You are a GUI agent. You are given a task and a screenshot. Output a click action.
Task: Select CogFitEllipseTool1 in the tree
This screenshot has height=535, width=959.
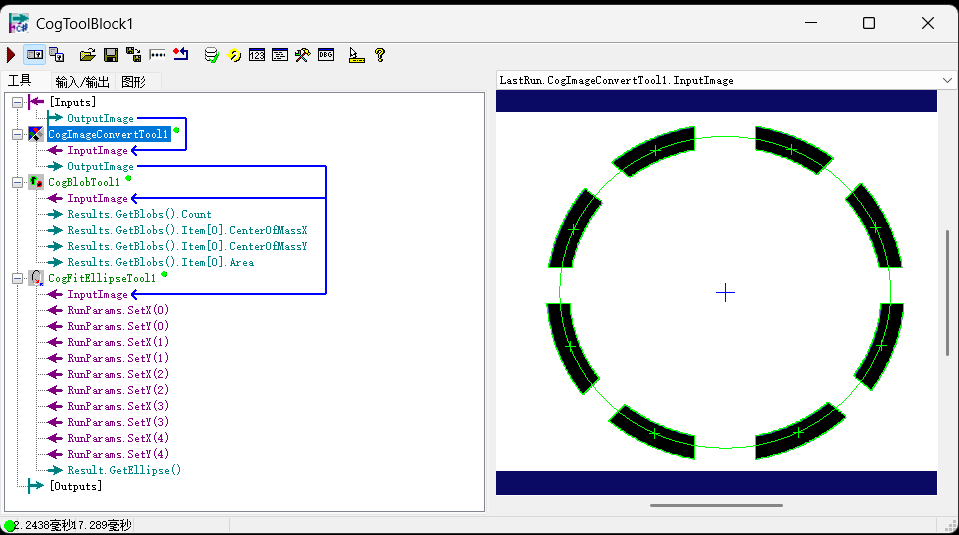pyautogui.click(x=102, y=278)
